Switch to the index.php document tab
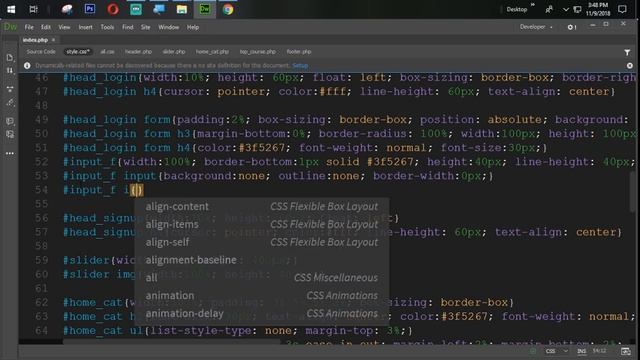 coord(35,40)
